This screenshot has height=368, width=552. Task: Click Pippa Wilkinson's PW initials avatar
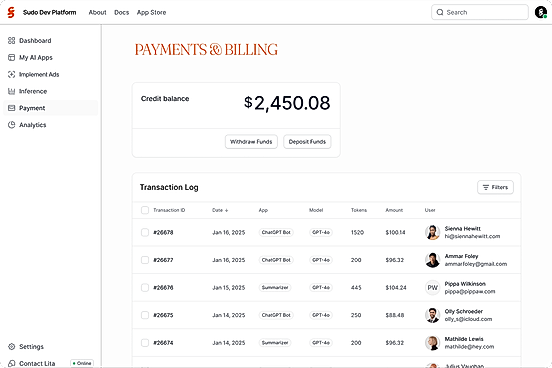point(432,288)
